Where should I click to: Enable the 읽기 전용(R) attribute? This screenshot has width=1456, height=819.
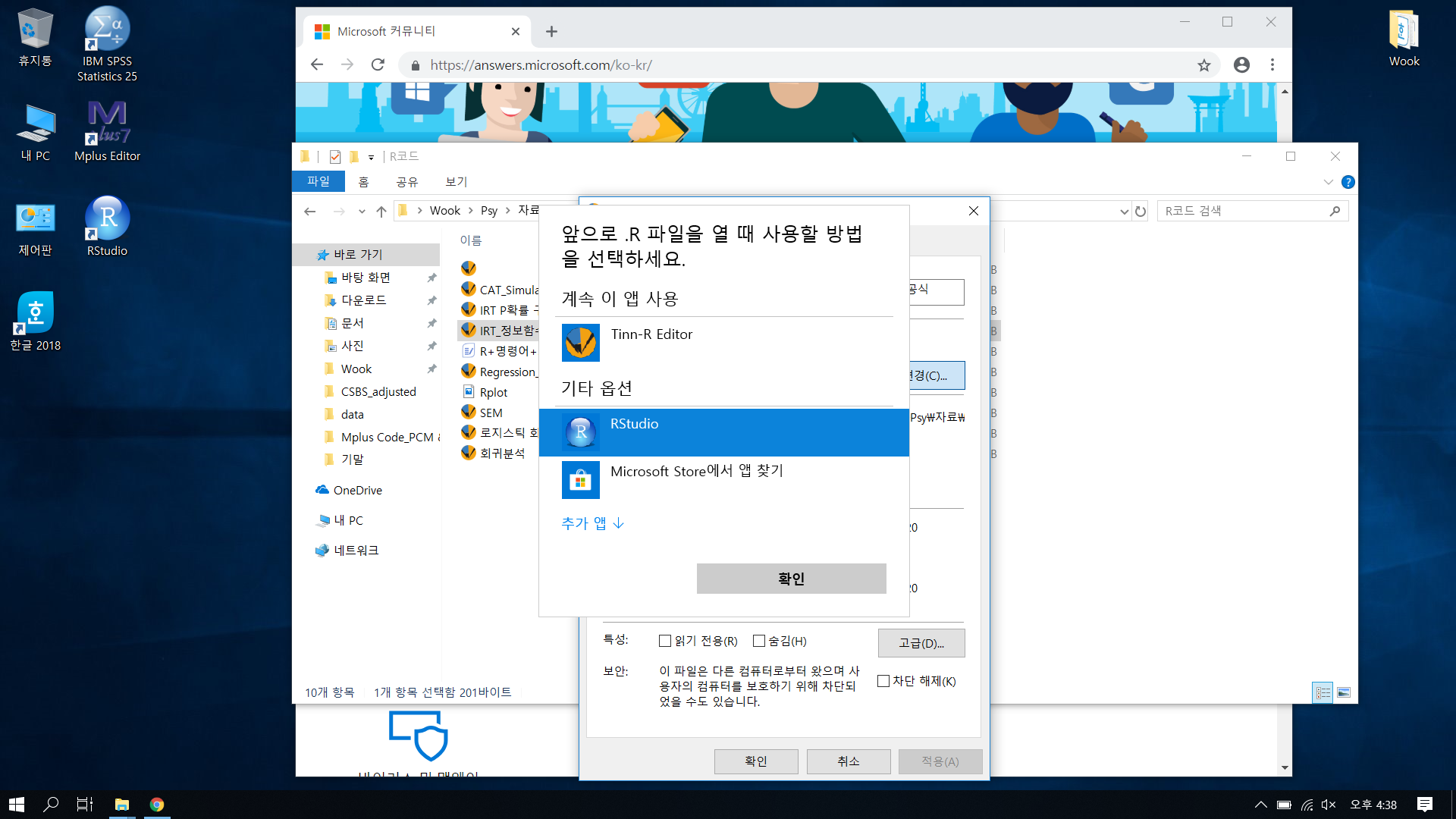point(664,641)
